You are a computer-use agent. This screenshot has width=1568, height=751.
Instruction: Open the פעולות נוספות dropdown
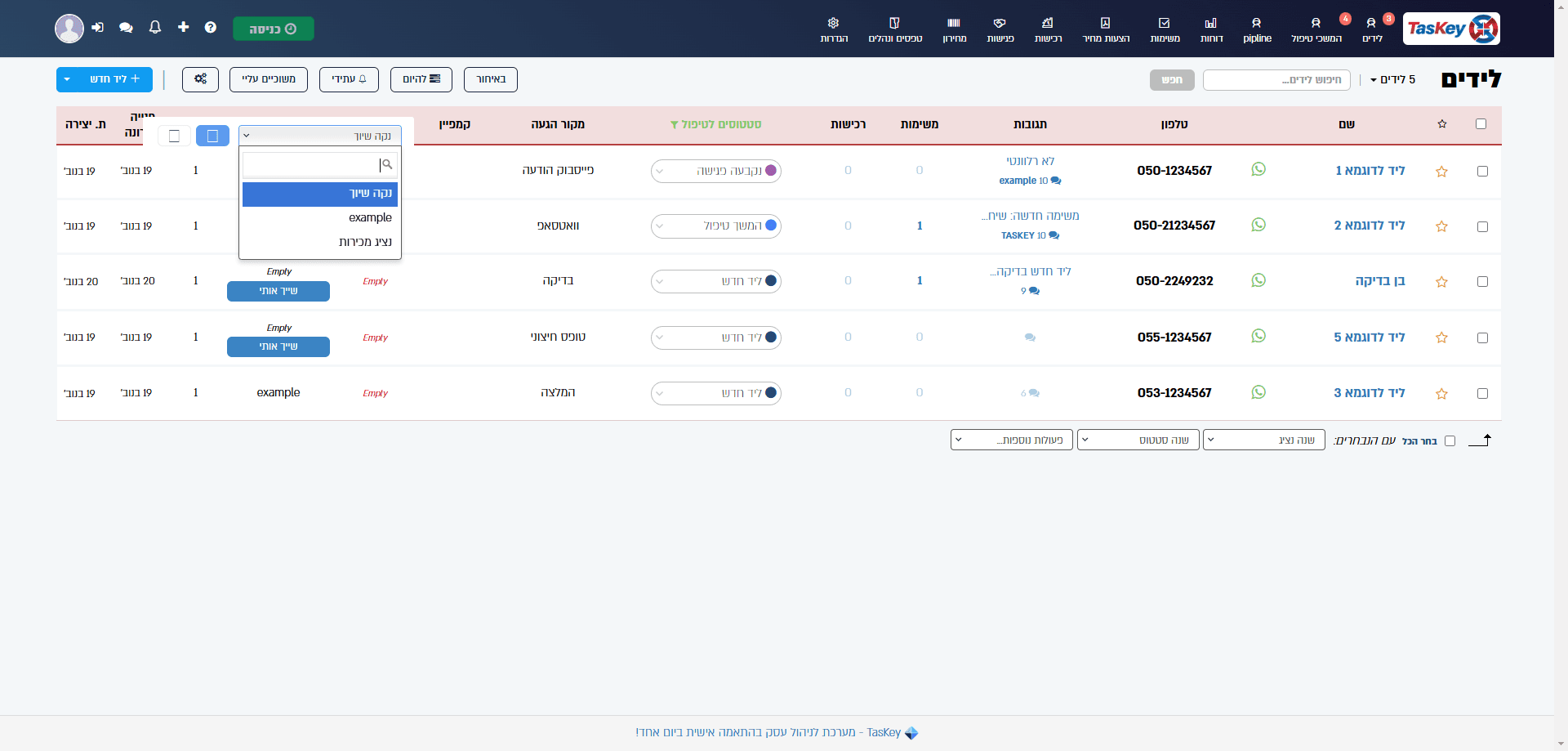tap(1012, 440)
